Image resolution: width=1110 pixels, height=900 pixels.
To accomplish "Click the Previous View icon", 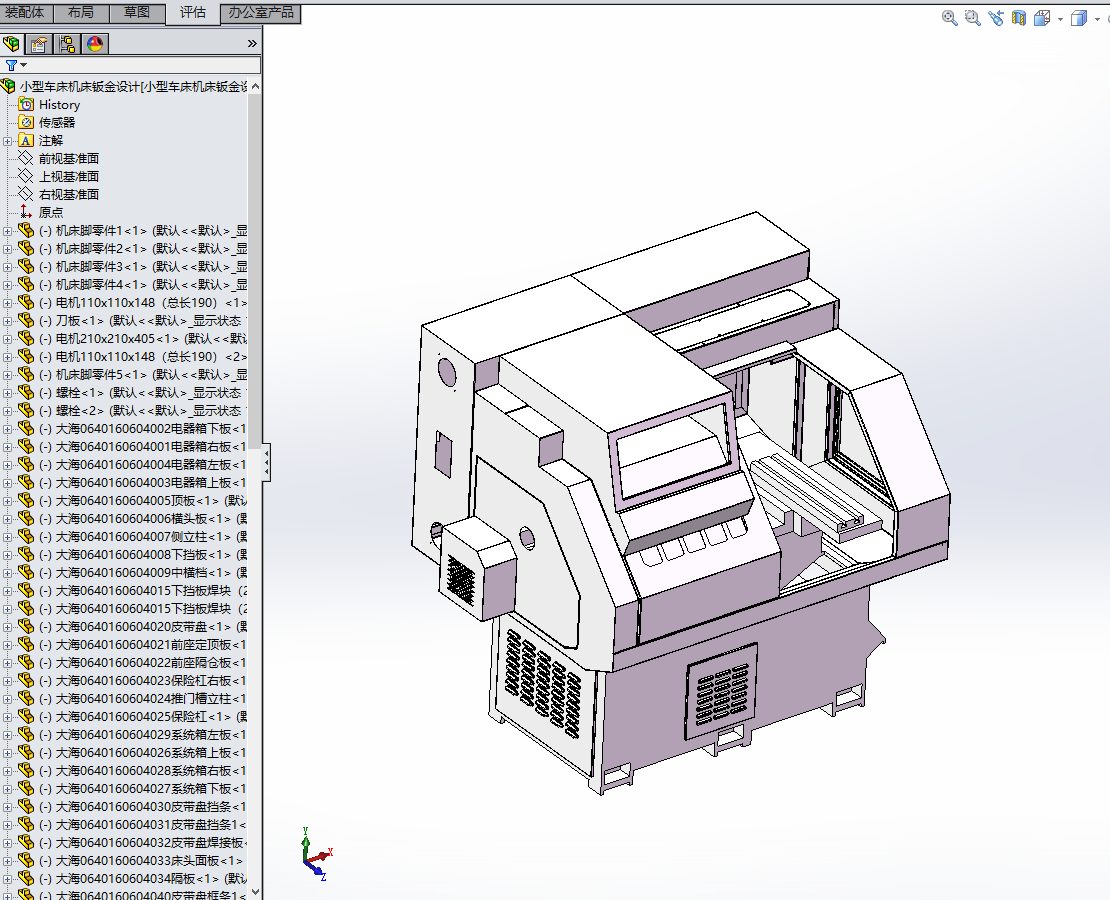I will 996,18.
